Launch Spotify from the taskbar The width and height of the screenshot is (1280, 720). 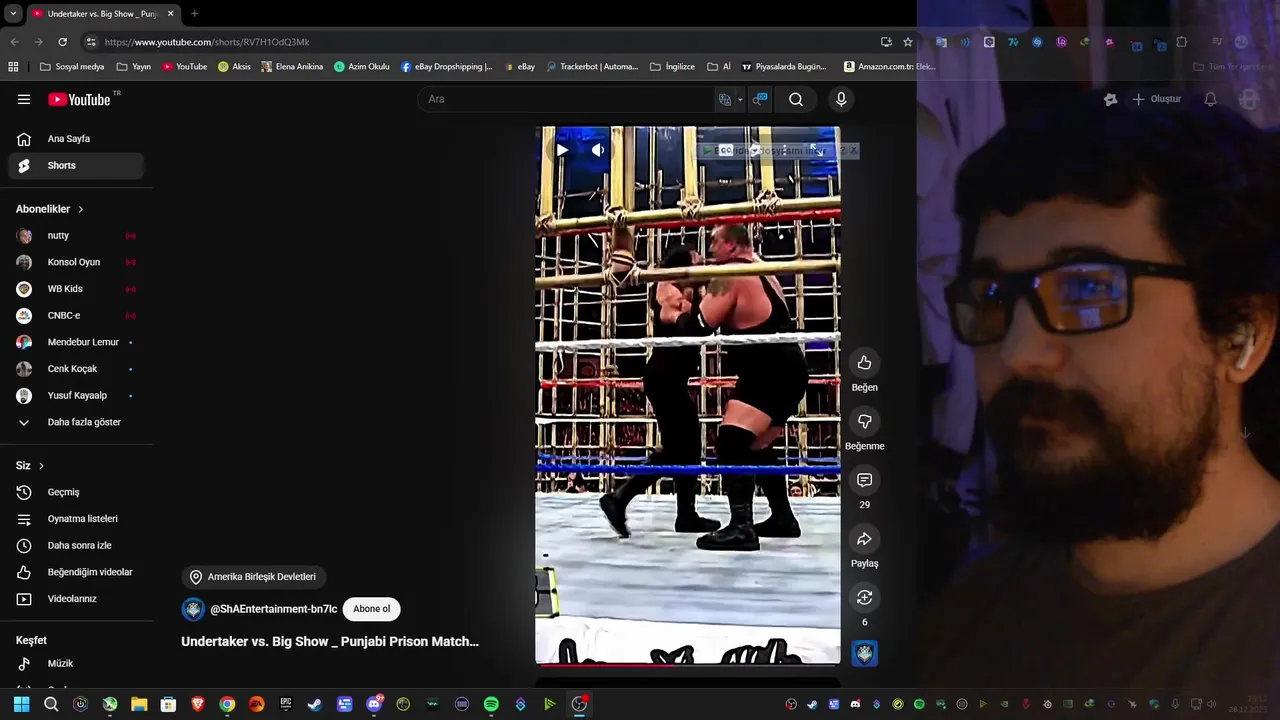tap(491, 704)
